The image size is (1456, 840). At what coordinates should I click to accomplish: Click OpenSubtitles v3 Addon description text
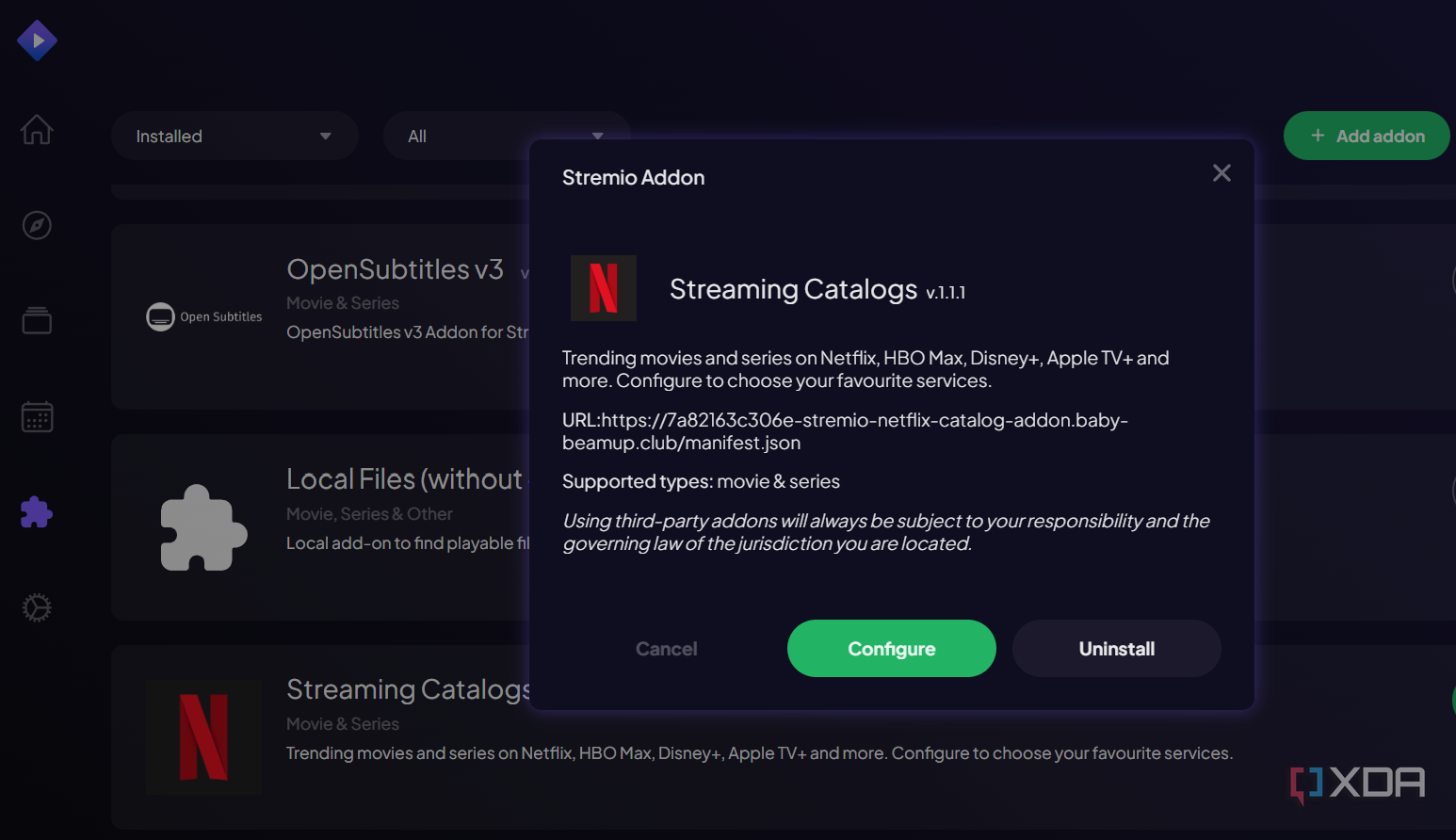(408, 332)
